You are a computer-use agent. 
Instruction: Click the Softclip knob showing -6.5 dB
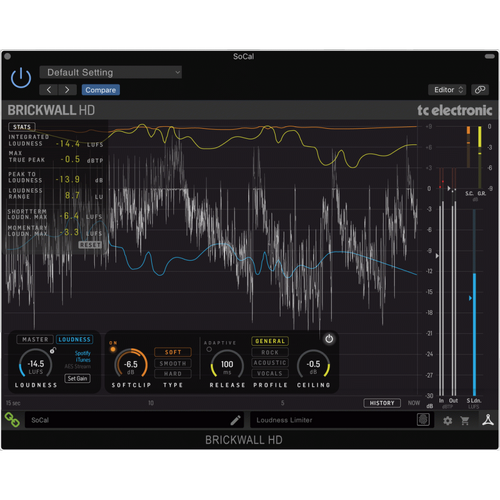[x=131, y=365]
